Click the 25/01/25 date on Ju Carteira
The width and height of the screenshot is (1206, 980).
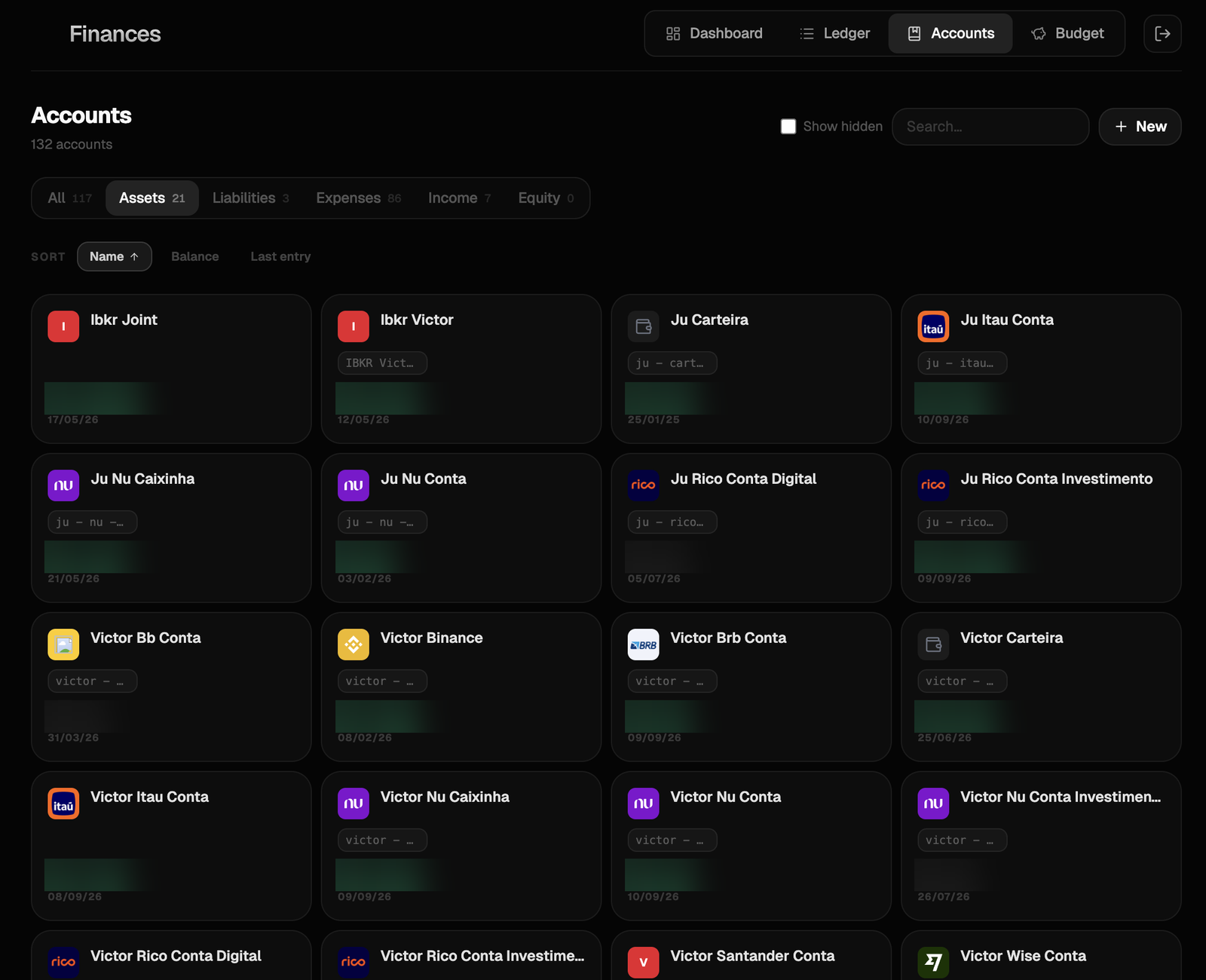(654, 420)
